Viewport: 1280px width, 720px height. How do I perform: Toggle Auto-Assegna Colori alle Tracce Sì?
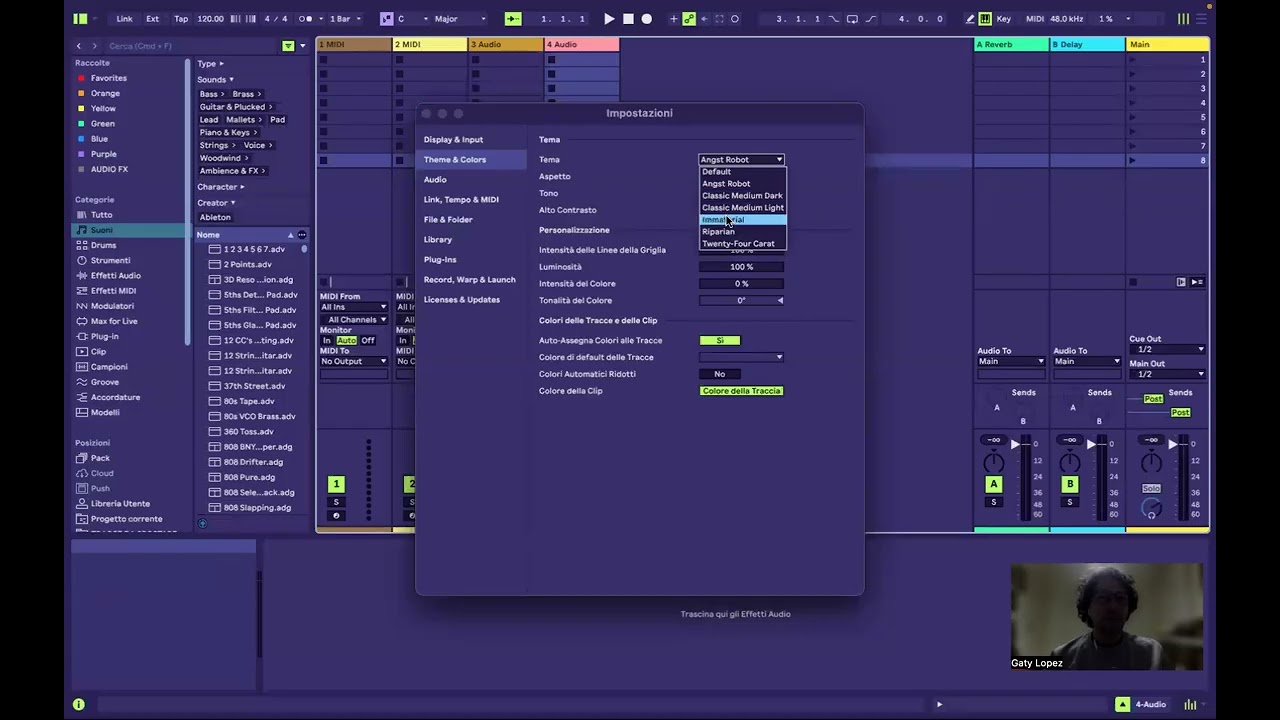(x=719, y=341)
